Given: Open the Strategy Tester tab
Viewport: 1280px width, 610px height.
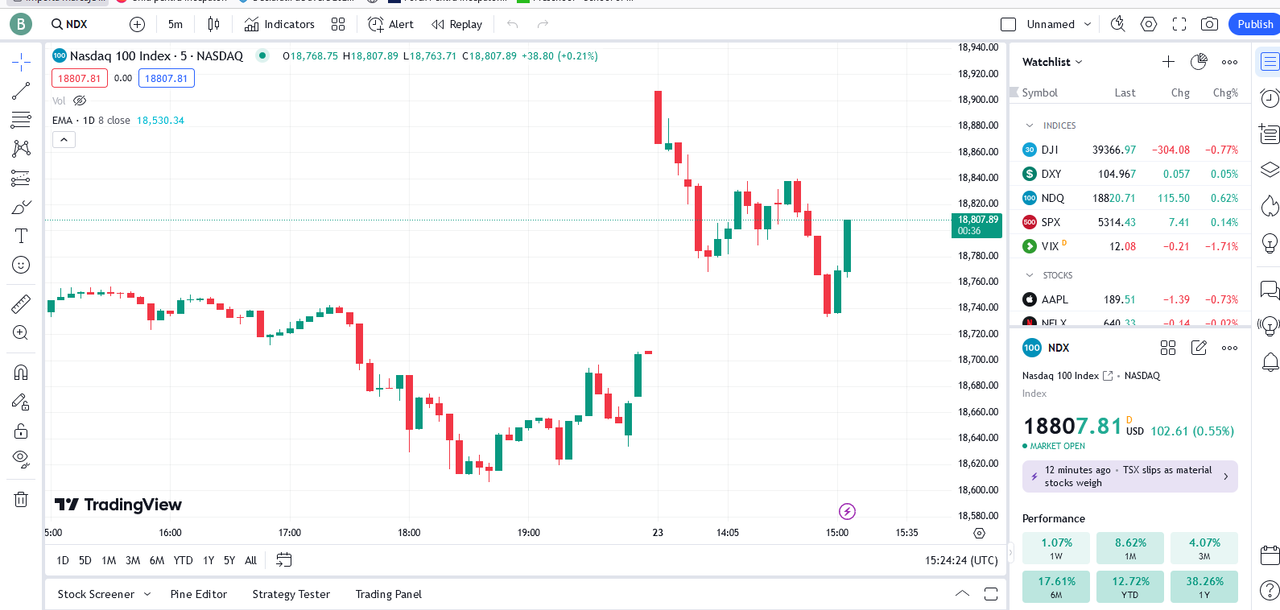Looking at the screenshot, I should 291,594.
